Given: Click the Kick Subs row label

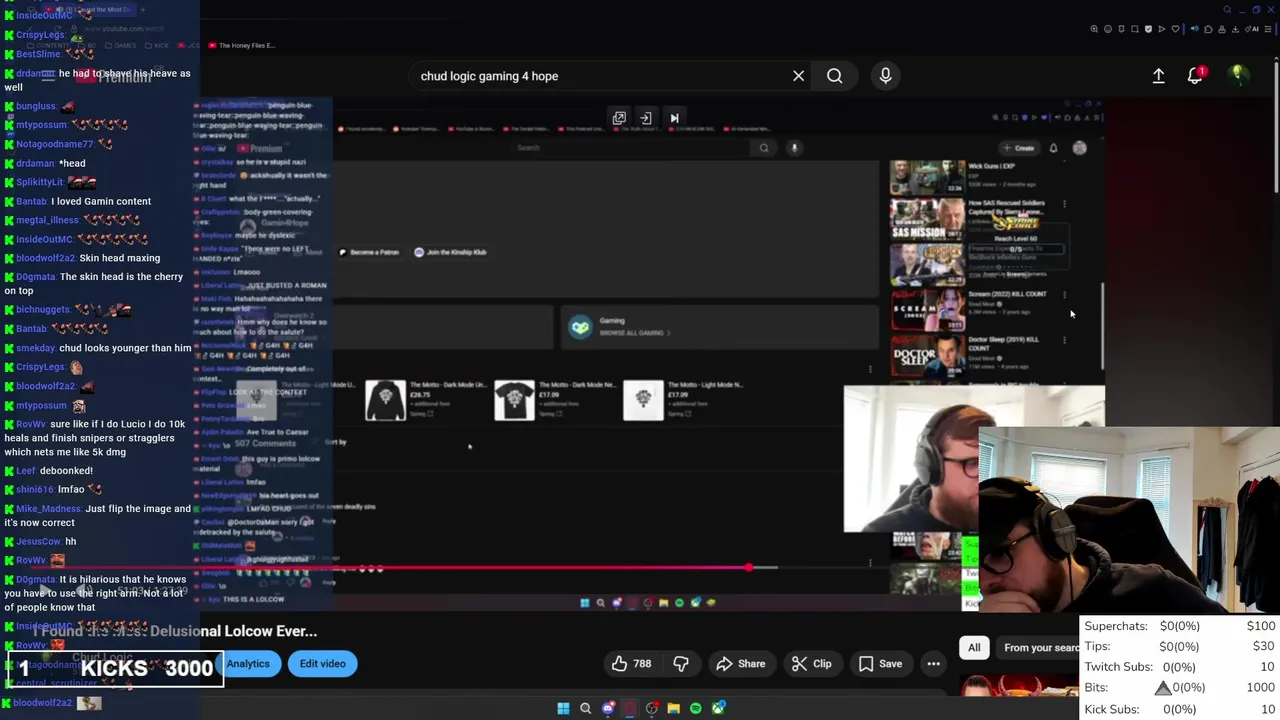Looking at the screenshot, I should tap(1111, 709).
